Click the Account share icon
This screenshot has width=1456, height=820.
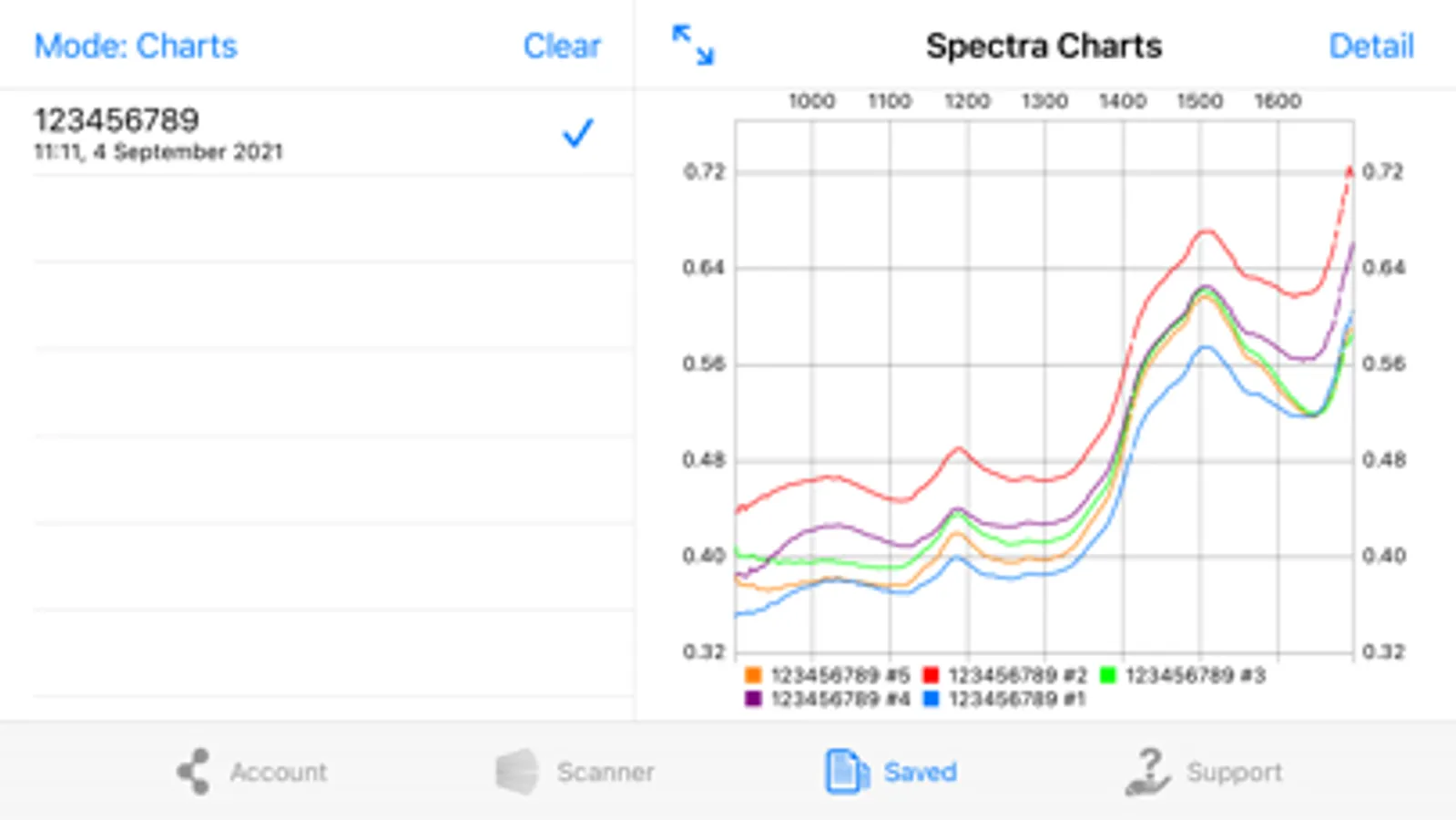(x=194, y=772)
